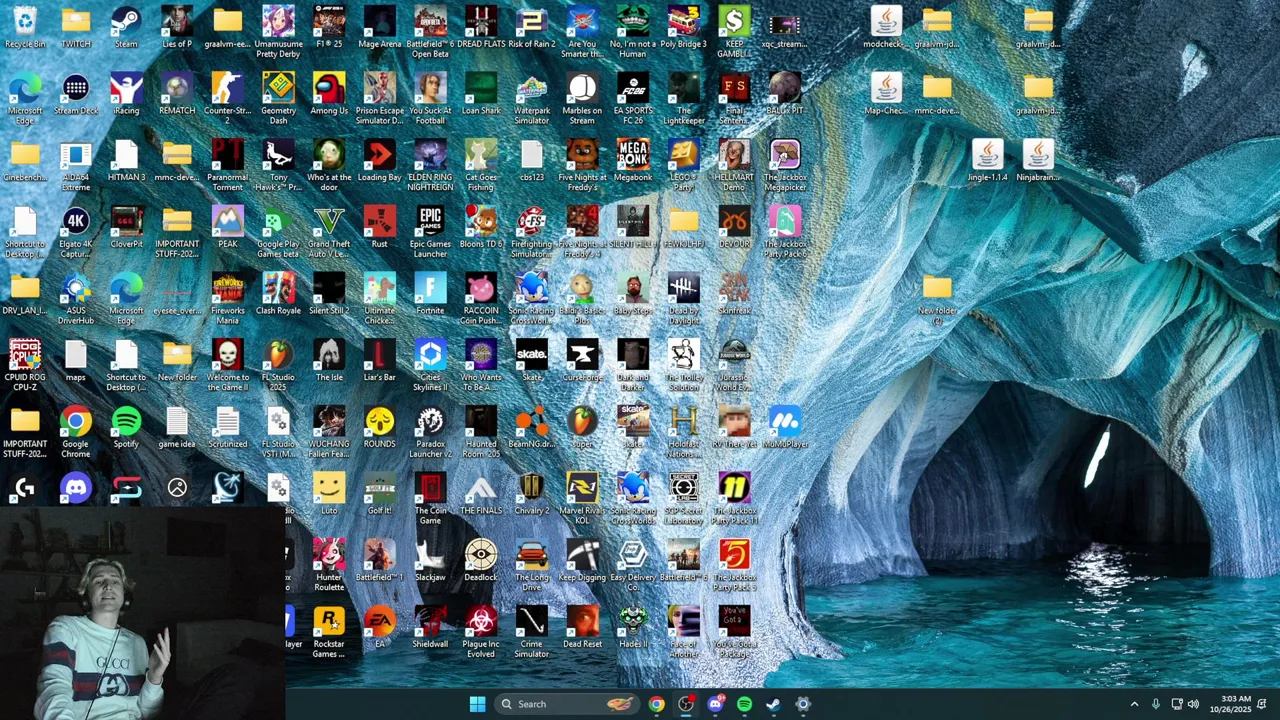Screen dimensions: 1280x720
Task: Open the New folder (2) icon
Action: coord(937,299)
